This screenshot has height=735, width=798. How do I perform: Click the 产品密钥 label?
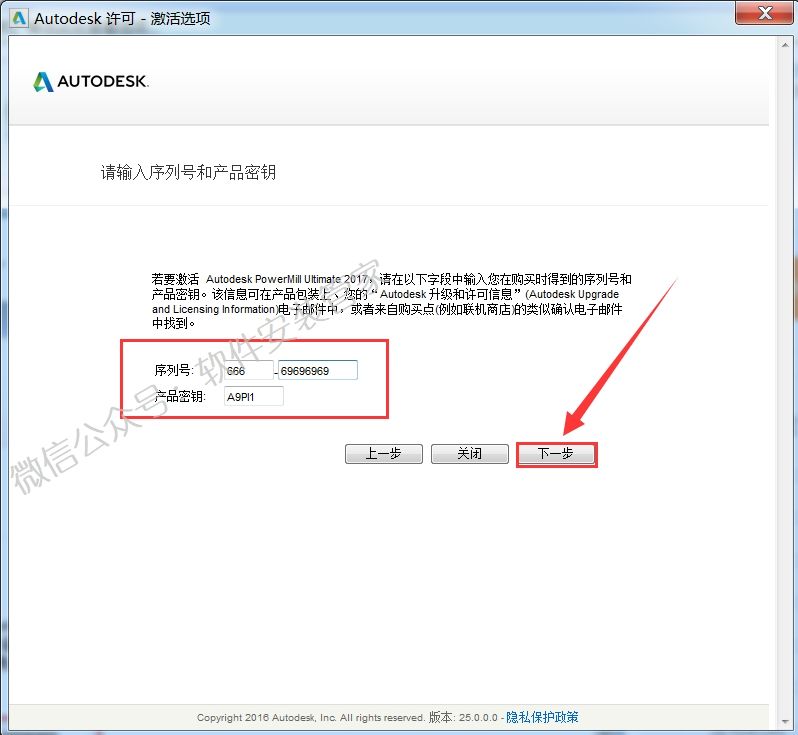click(x=178, y=396)
